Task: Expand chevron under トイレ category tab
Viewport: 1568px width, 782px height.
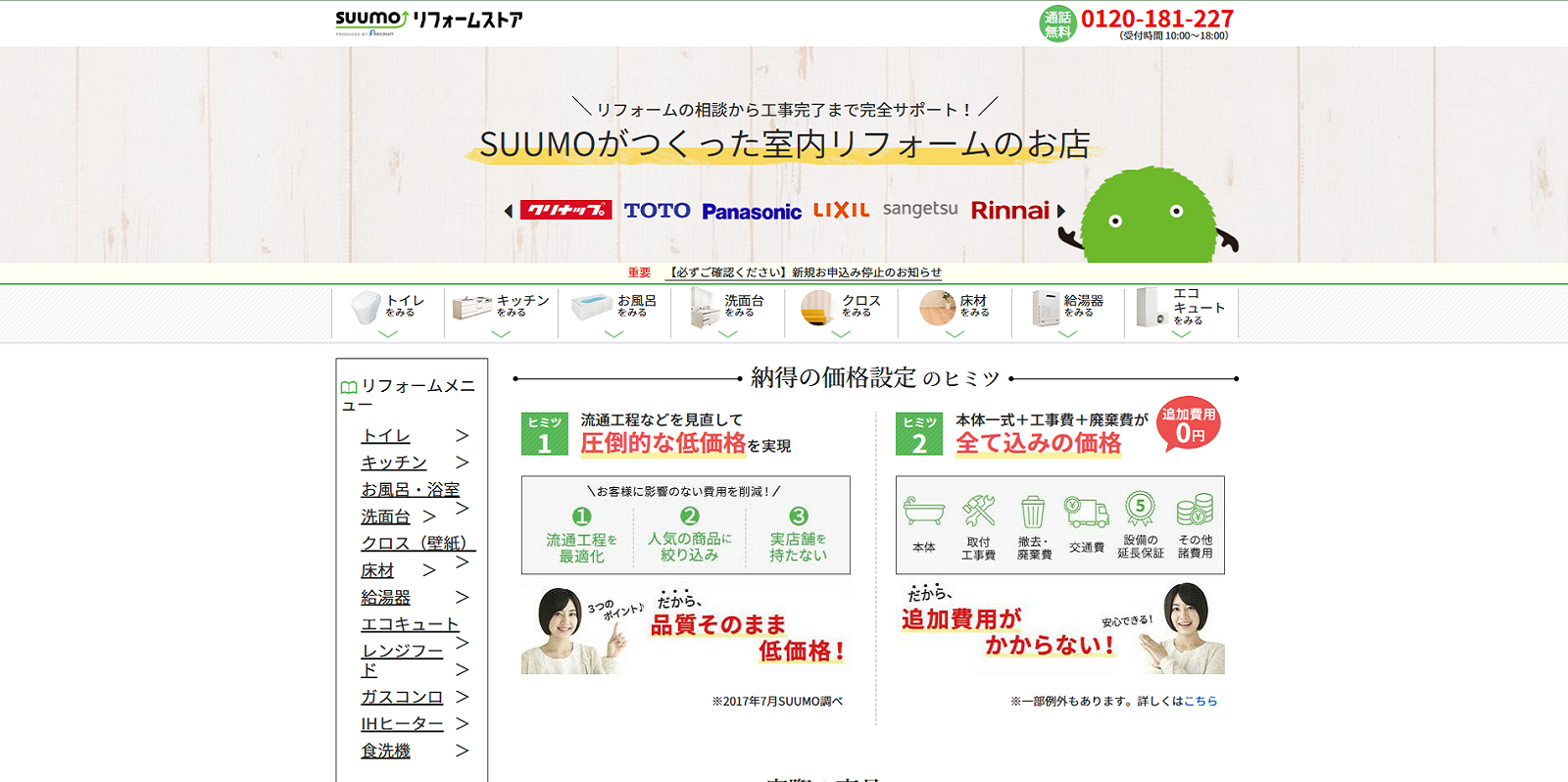Action: pos(388,334)
